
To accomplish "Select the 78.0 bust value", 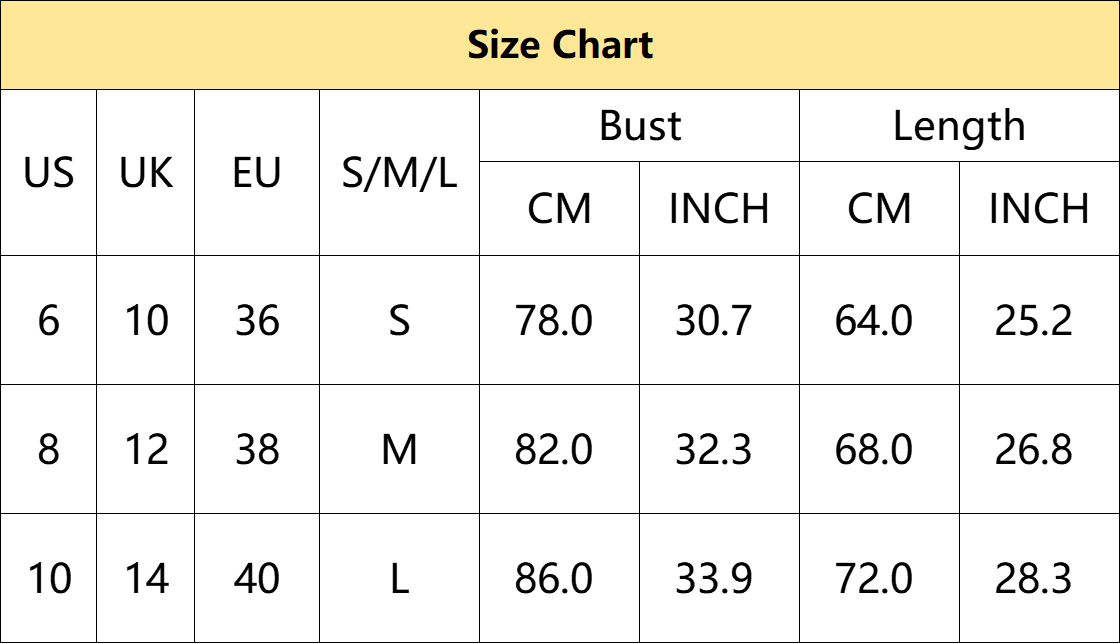I will 554,321.
